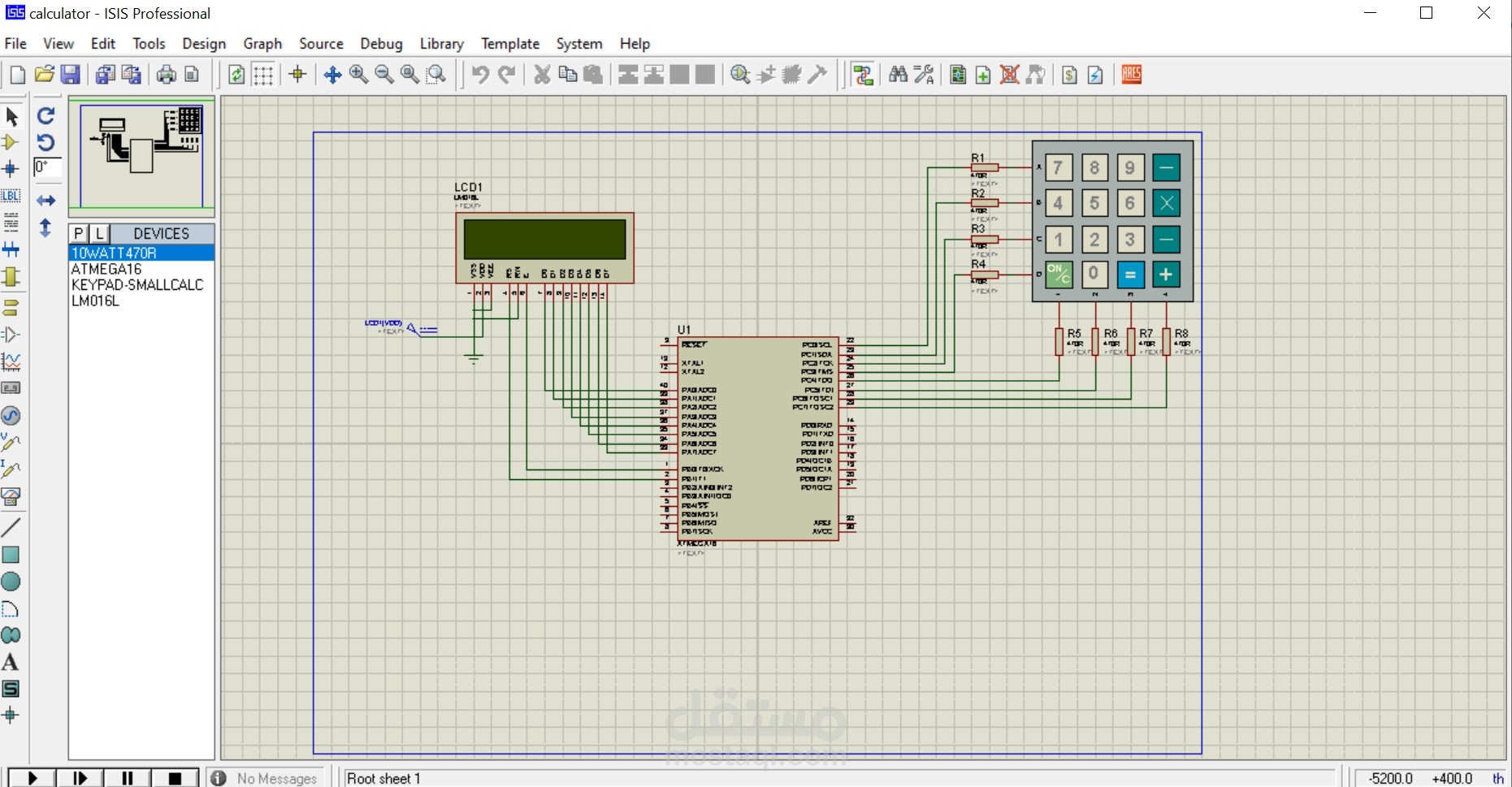Click the Save design icon

coord(71,75)
